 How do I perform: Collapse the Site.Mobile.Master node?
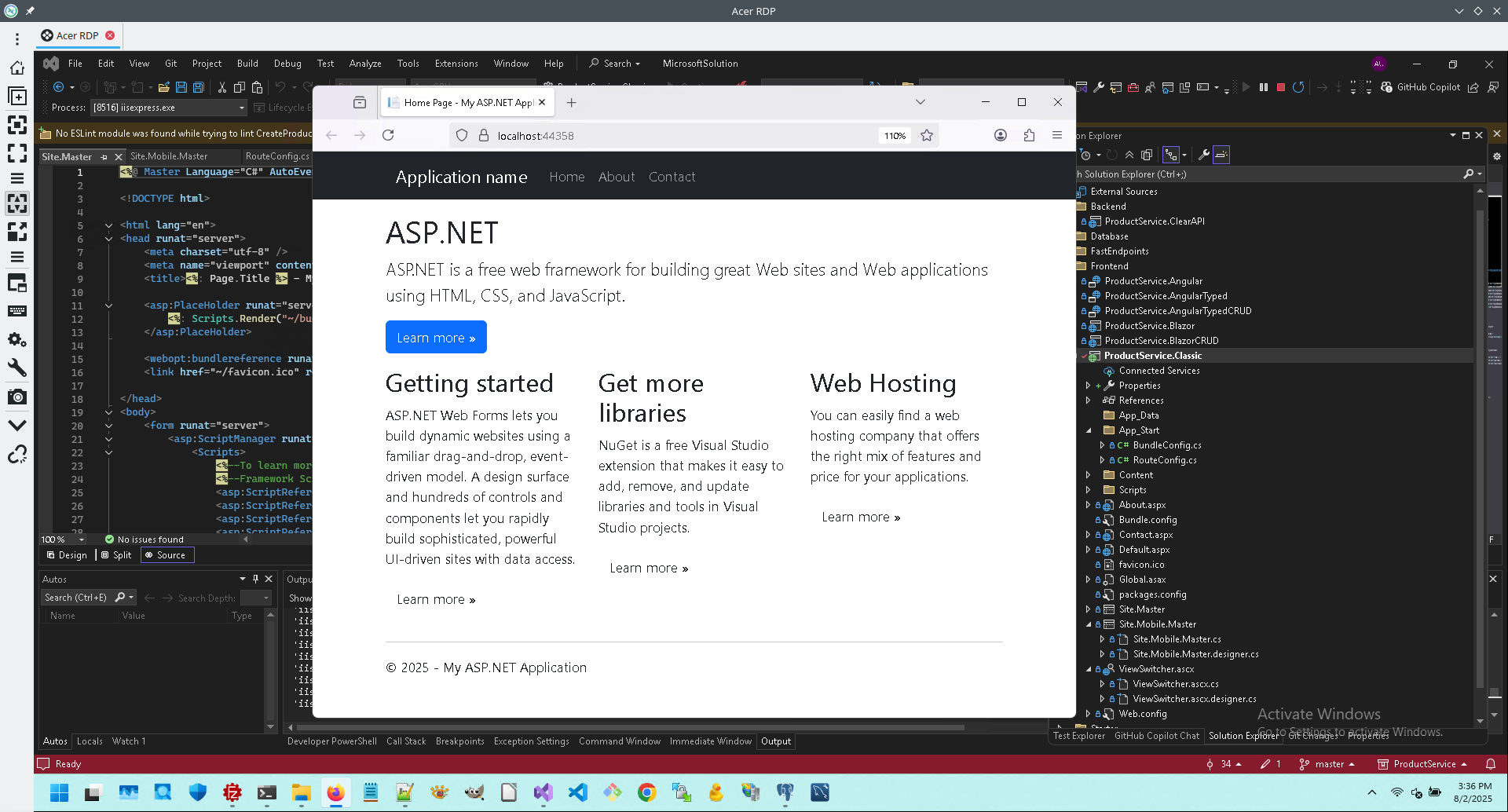coord(1088,624)
